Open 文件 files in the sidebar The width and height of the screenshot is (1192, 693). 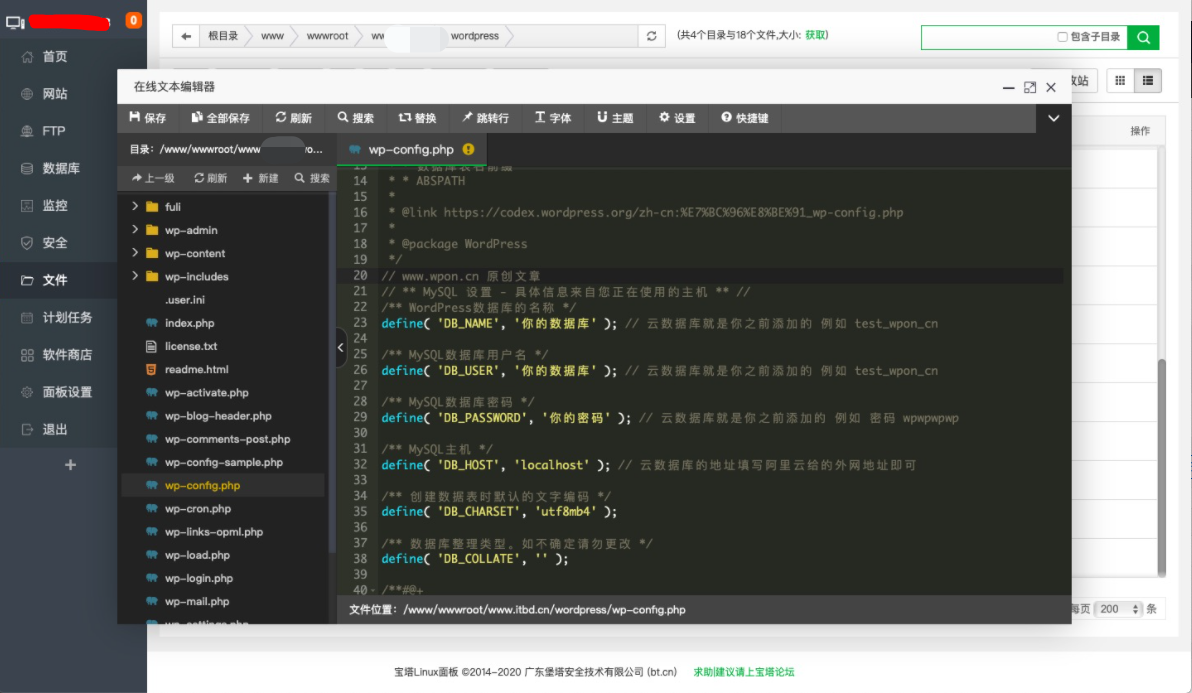55,280
